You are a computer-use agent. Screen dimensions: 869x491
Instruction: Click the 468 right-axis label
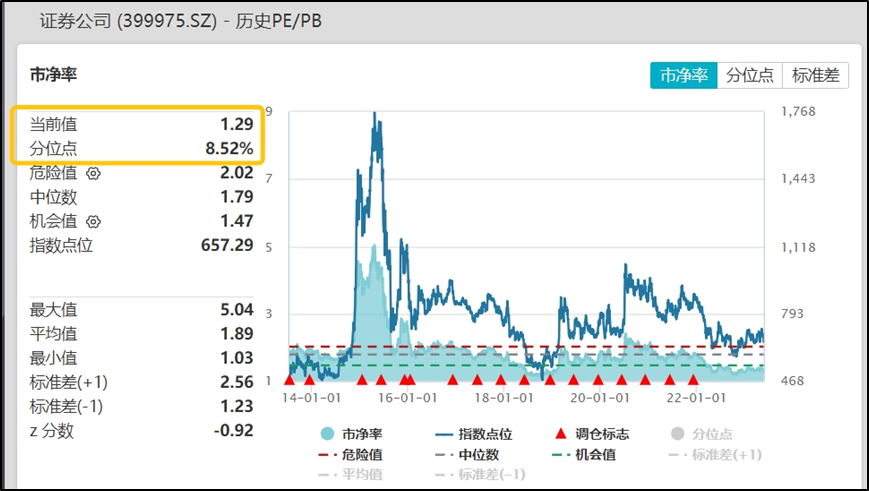click(792, 381)
